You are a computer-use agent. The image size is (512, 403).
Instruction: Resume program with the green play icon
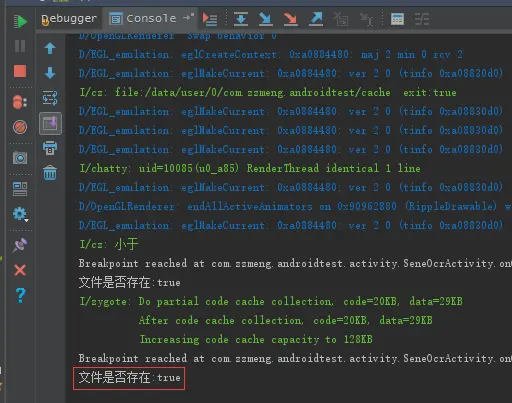[20, 21]
